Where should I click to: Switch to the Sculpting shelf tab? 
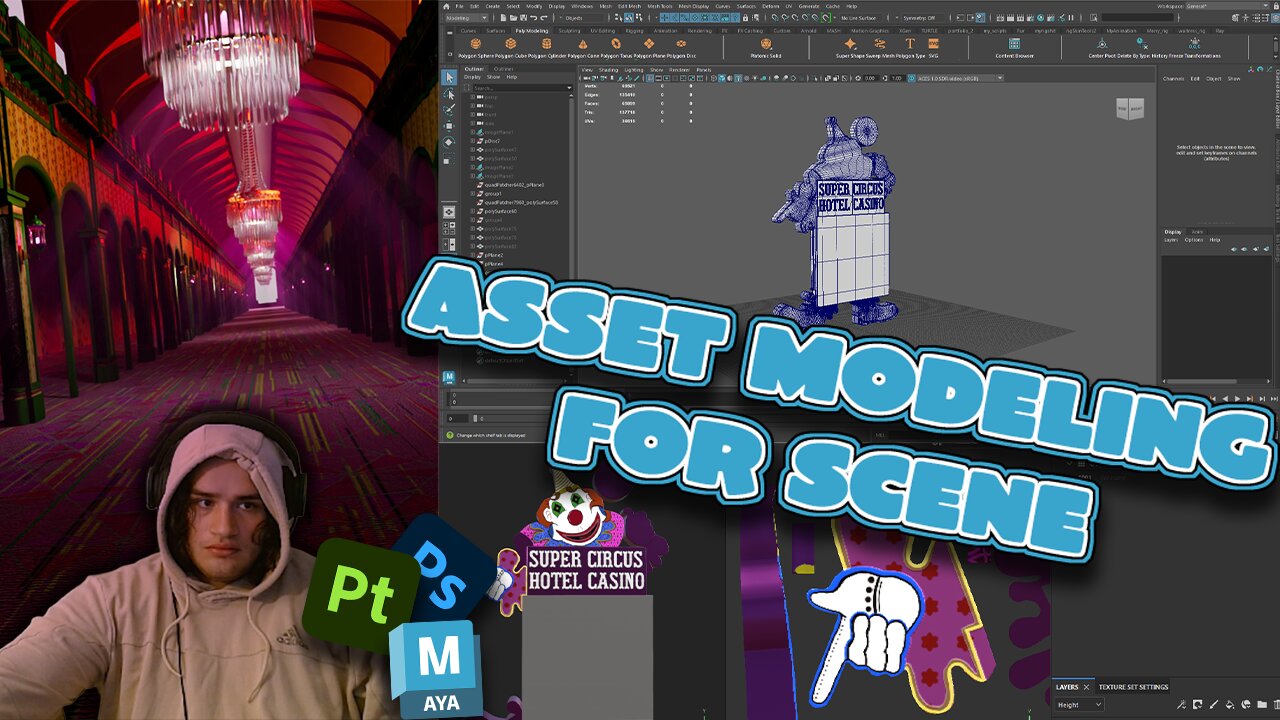[x=569, y=31]
